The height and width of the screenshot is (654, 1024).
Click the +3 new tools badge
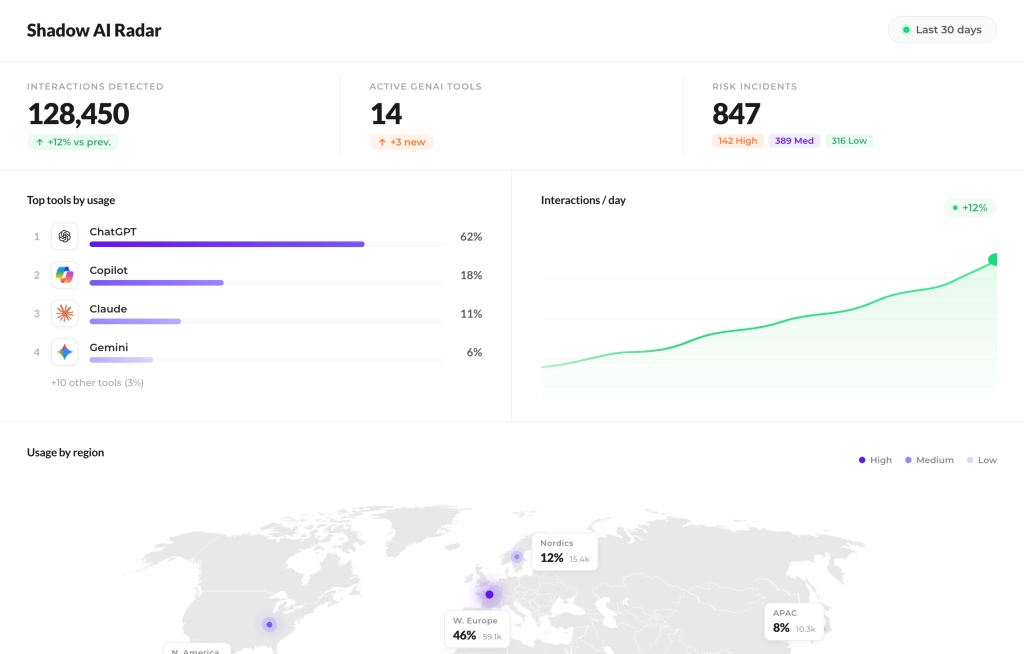pyautogui.click(x=401, y=142)
